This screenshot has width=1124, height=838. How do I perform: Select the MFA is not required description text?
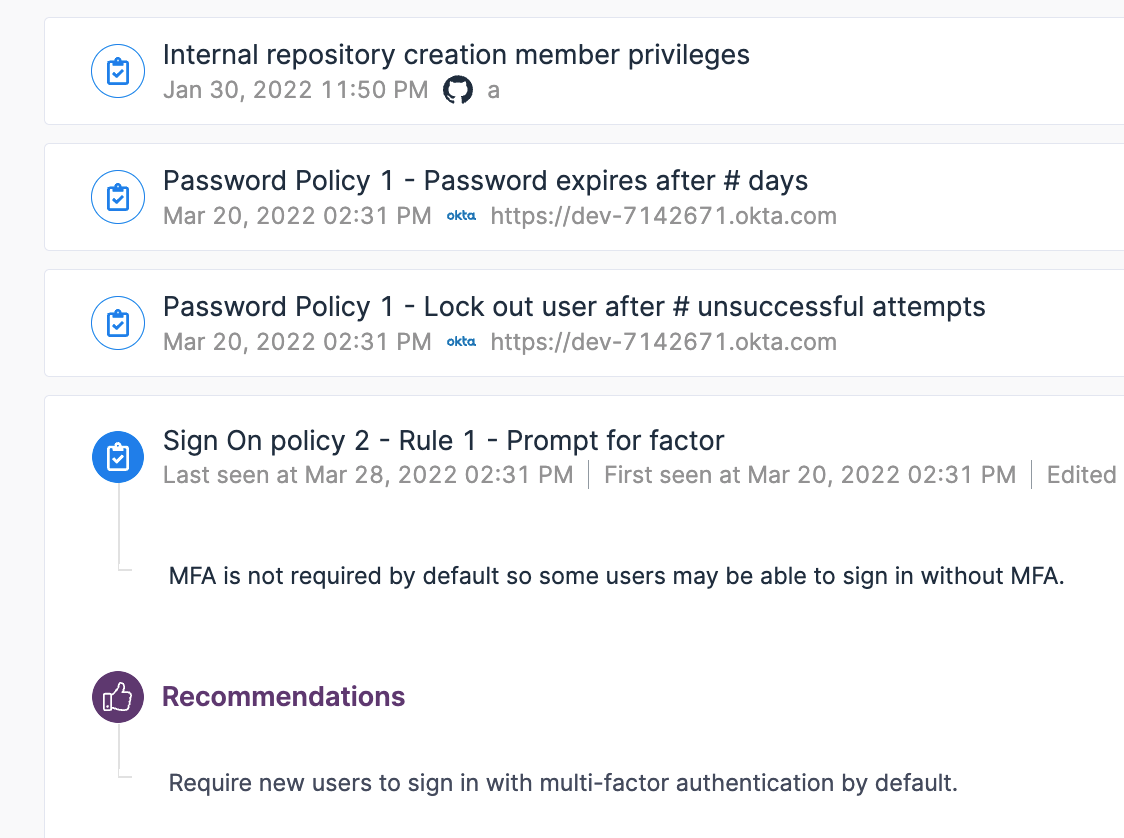[616, 576]
